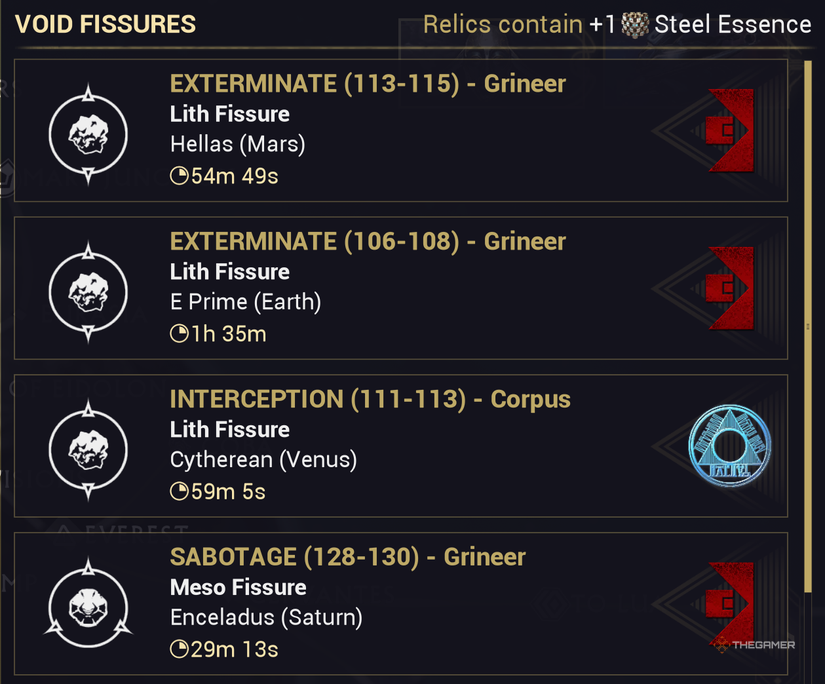Click the fissure list vertical scrollbar
Image resolution: width=825 pixels, height=684 pixels.
(808, 325)
